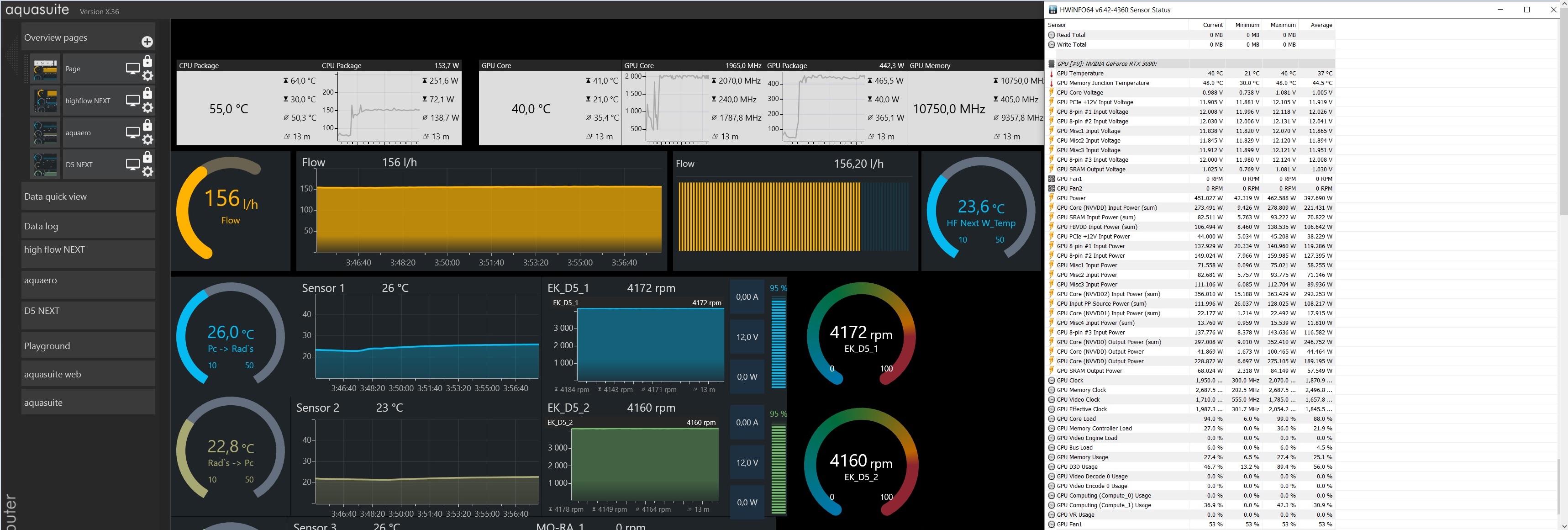Open gear settings for highflow NEXT page
This screenshot has height=530, width=1568.
[x=147, y=108]
